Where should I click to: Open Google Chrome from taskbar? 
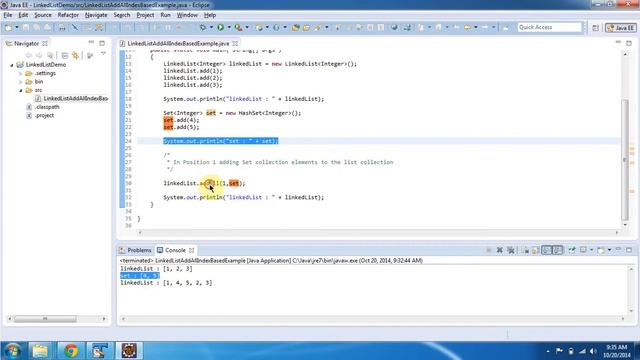point(70,350)
